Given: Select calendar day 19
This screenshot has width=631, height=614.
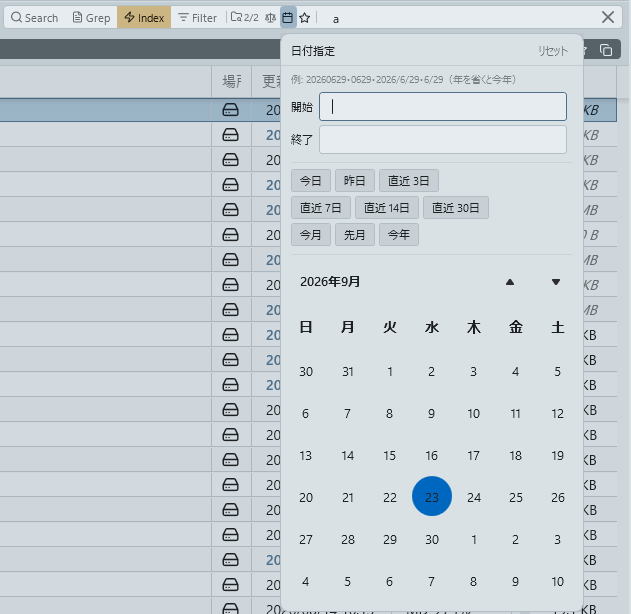Looking at the screenshot, I should coord(557,455).
